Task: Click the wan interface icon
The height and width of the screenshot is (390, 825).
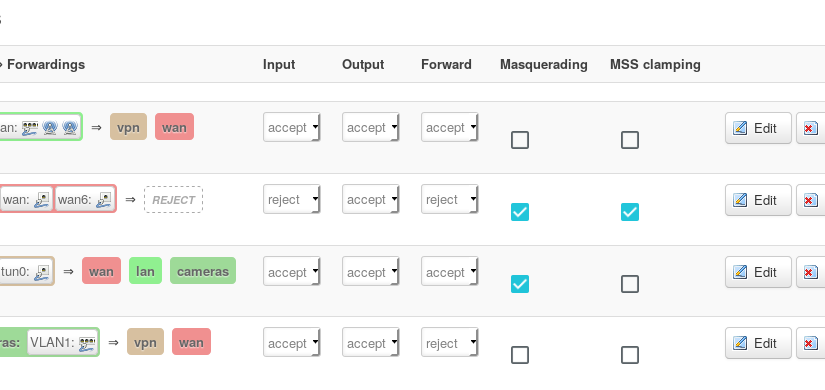Action: click(43, 199)
